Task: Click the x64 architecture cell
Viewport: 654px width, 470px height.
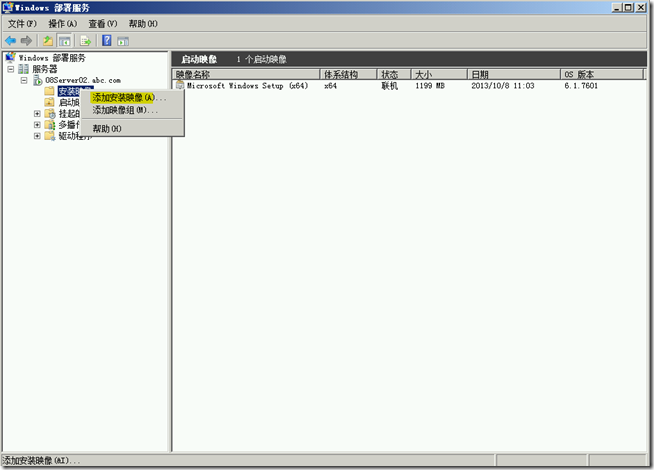Action: pos(330,85)
